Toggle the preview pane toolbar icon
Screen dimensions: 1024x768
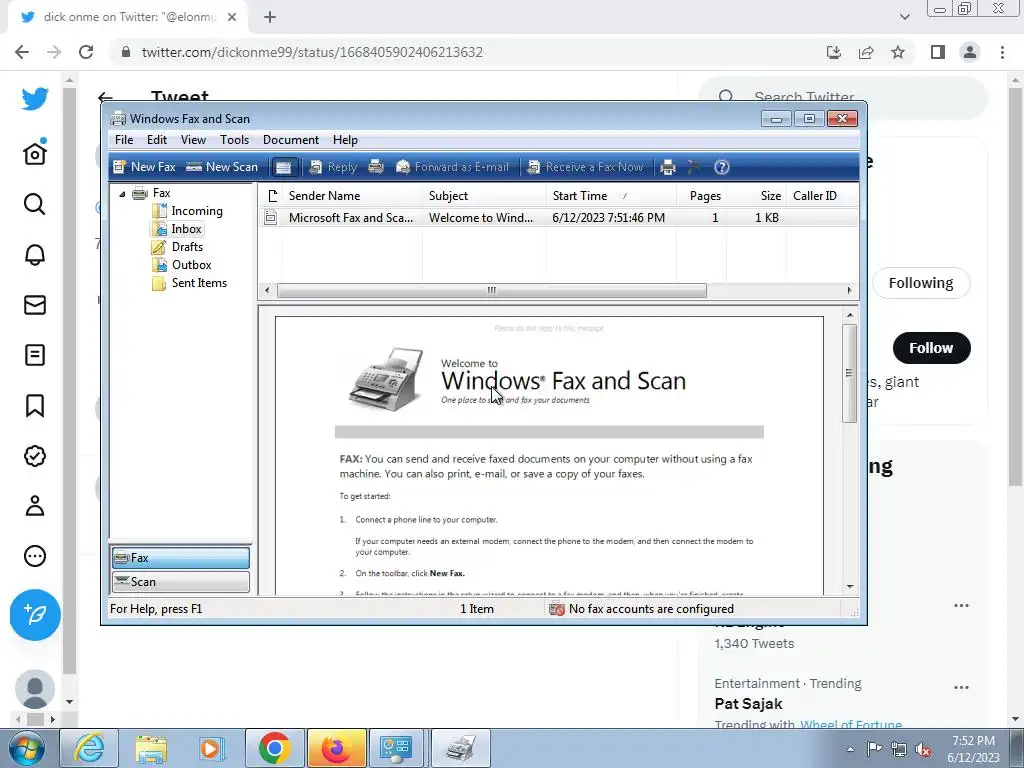click(283, 167)
